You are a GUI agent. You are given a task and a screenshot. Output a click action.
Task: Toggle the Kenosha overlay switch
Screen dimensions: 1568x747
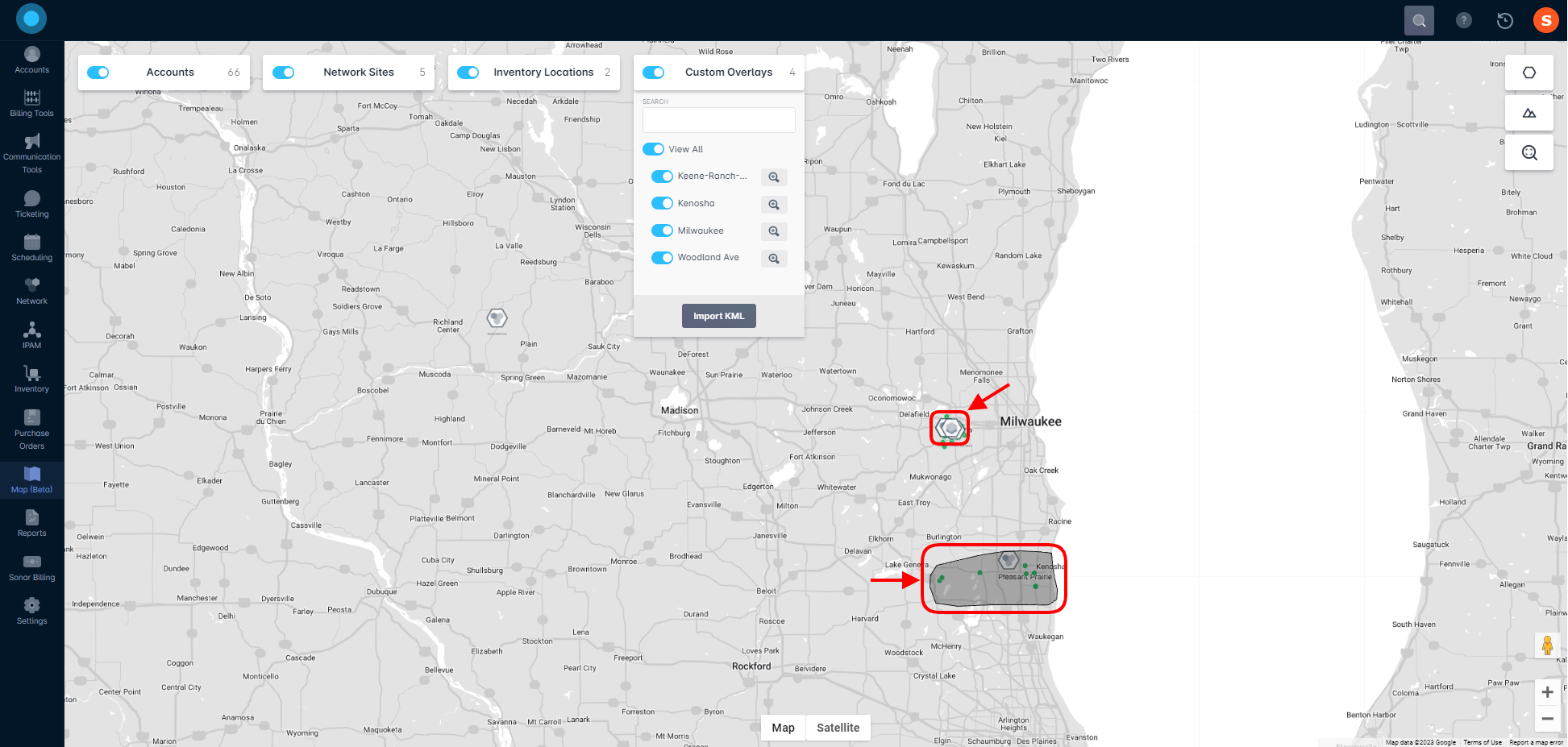coord(662,203)
